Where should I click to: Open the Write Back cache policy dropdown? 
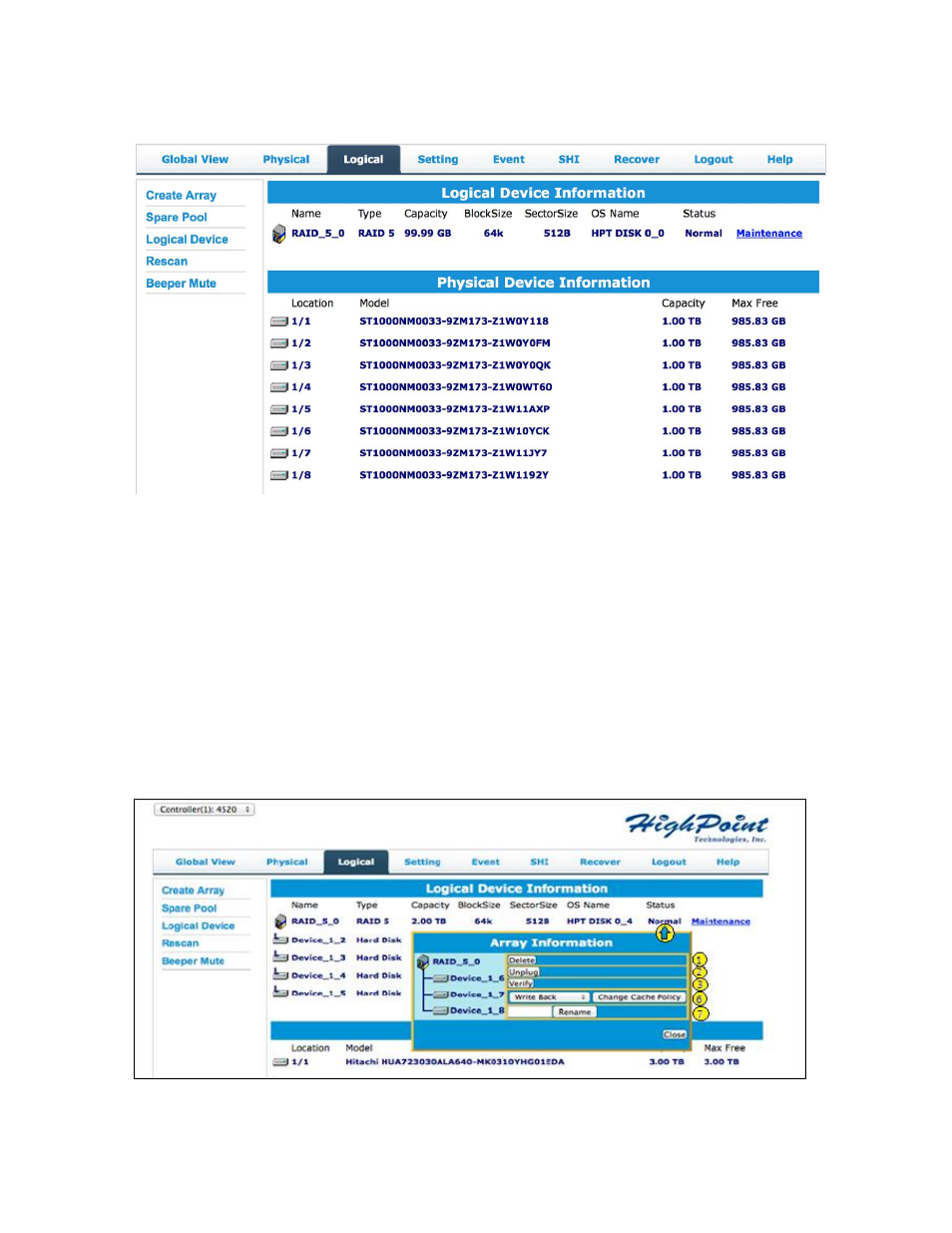[x=549, y=997]
